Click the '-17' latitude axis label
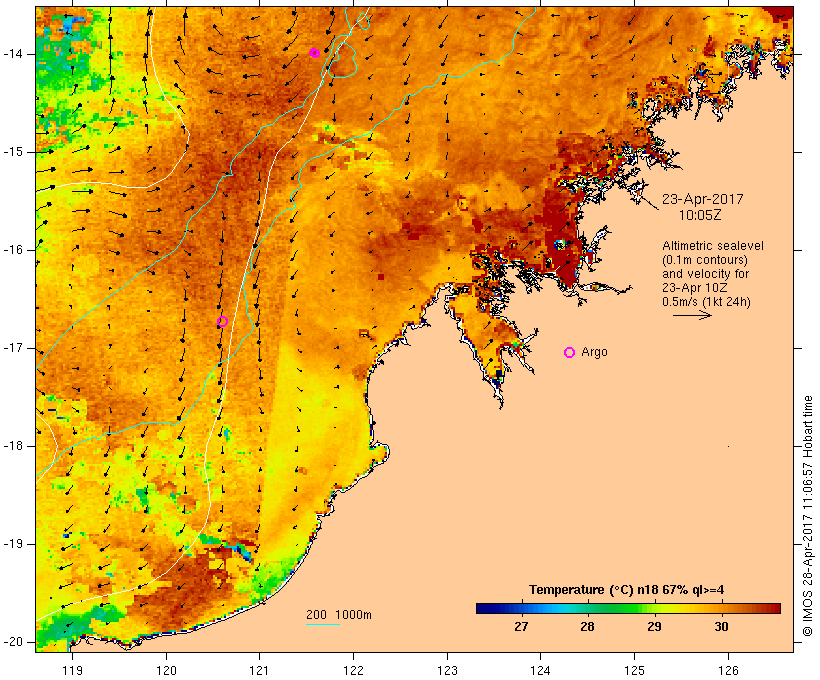 pyautogui.click(x=13, y=348)
